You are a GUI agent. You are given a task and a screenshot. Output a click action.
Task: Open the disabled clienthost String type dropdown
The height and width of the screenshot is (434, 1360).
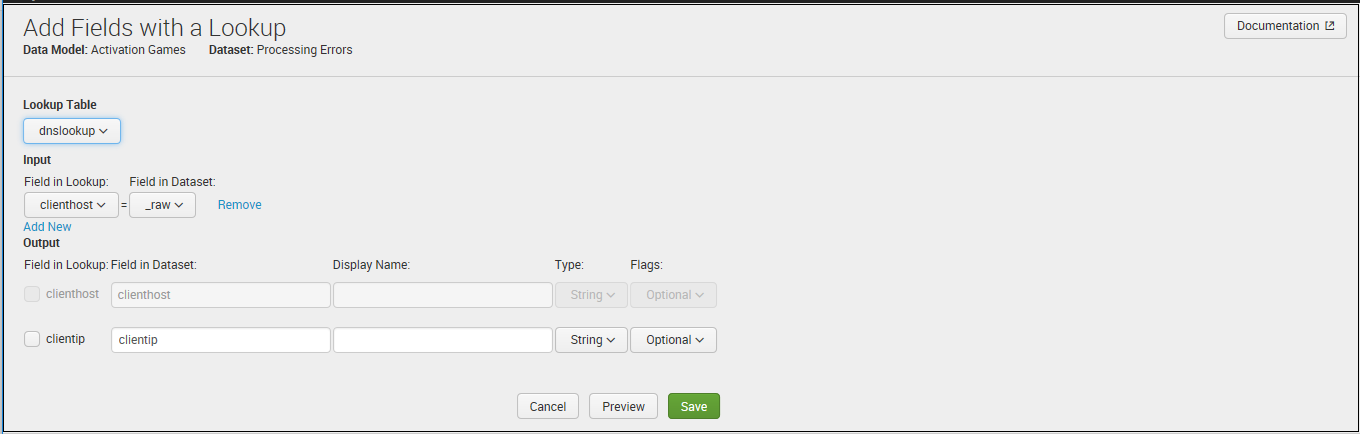(x=591, y=295)
